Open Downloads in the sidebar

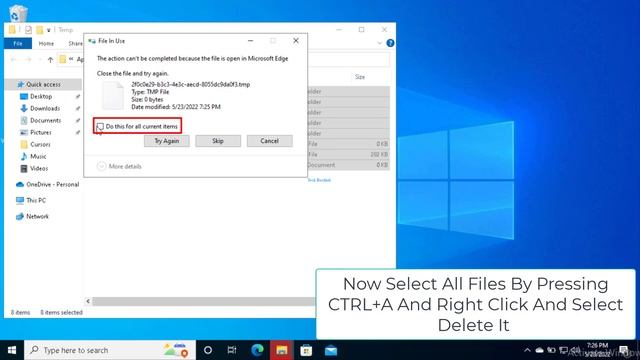[45, 108]
